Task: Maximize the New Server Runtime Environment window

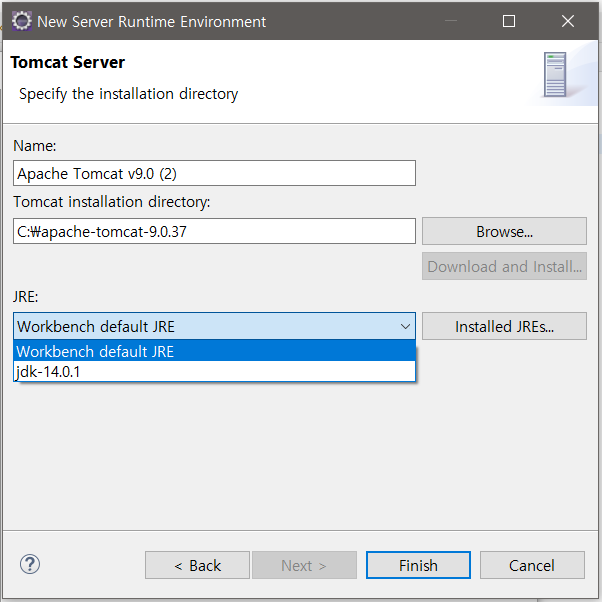Action: coord(509,21)
